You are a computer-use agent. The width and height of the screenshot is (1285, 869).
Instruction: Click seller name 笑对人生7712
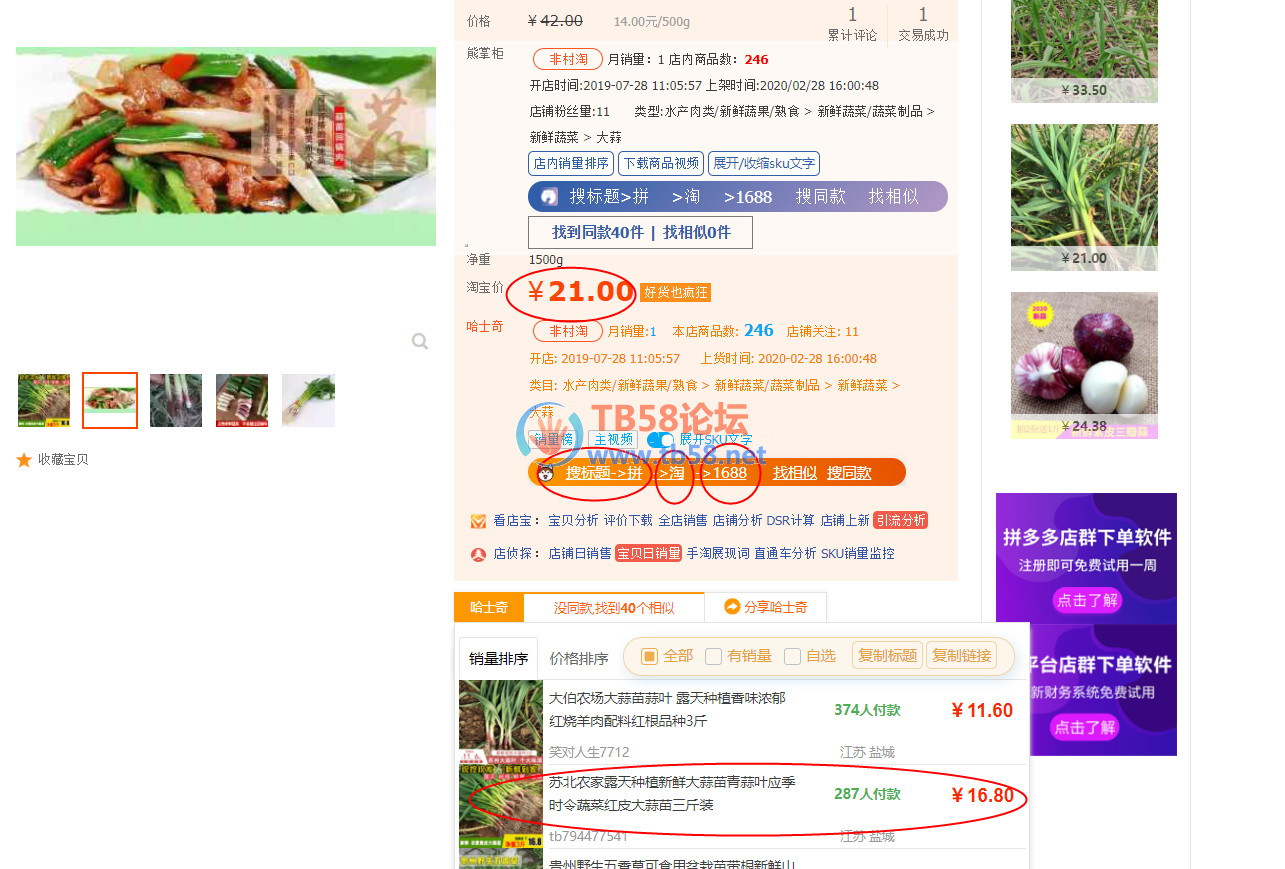pos(589,753)
